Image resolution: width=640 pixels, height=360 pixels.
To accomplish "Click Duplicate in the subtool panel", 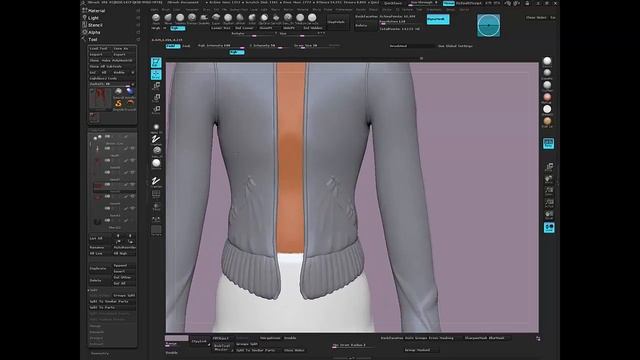I will pos(100,269).
